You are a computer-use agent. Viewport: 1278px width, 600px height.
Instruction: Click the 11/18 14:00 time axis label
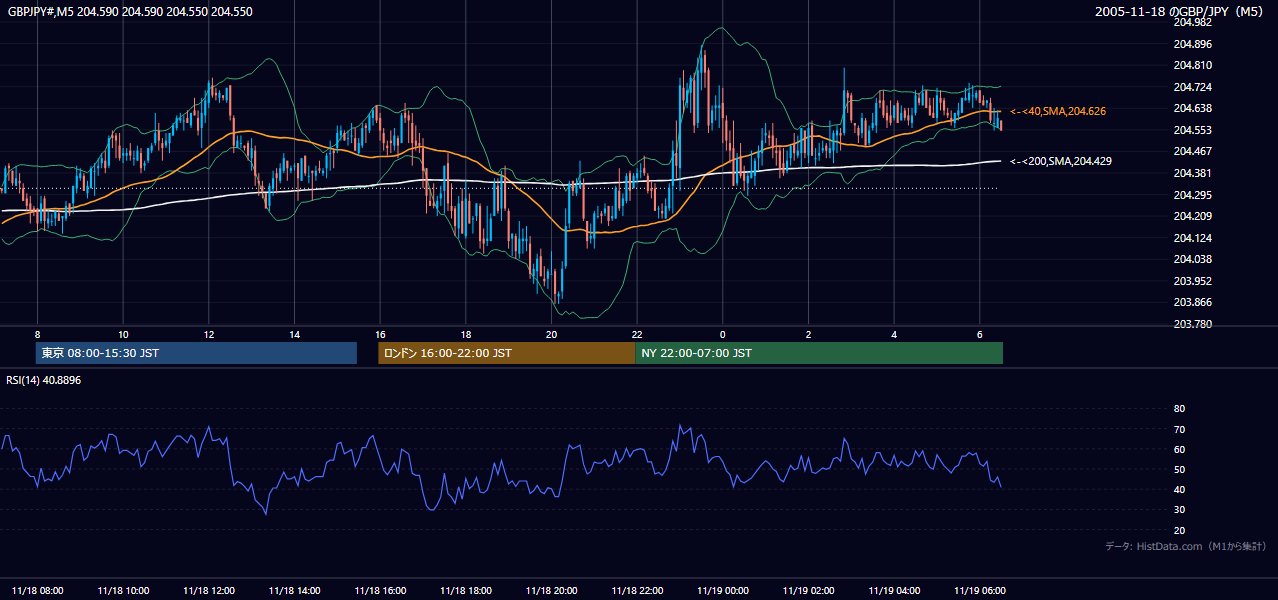295,590
